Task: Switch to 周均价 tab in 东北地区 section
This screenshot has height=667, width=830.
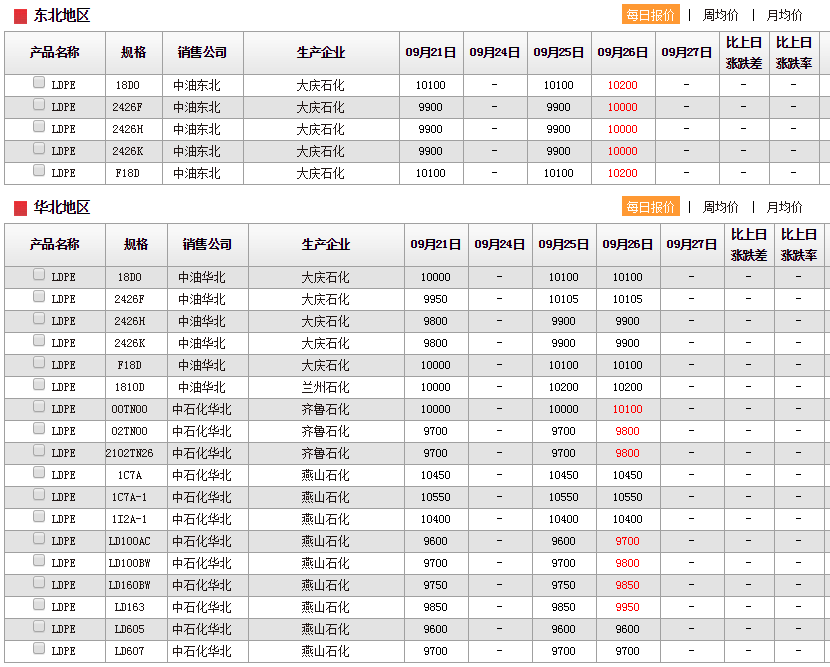Action: 720,15
